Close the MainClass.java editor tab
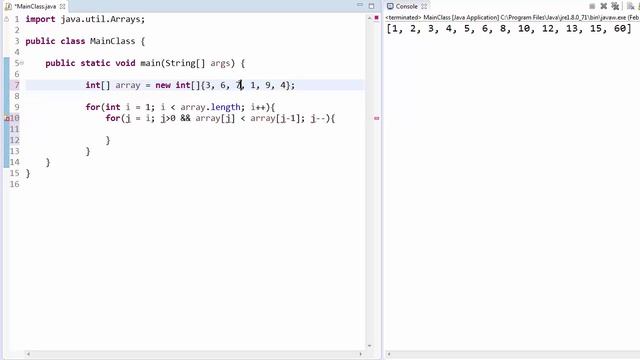This screenshot has width=640, height=360. click(x=62, y=7)
